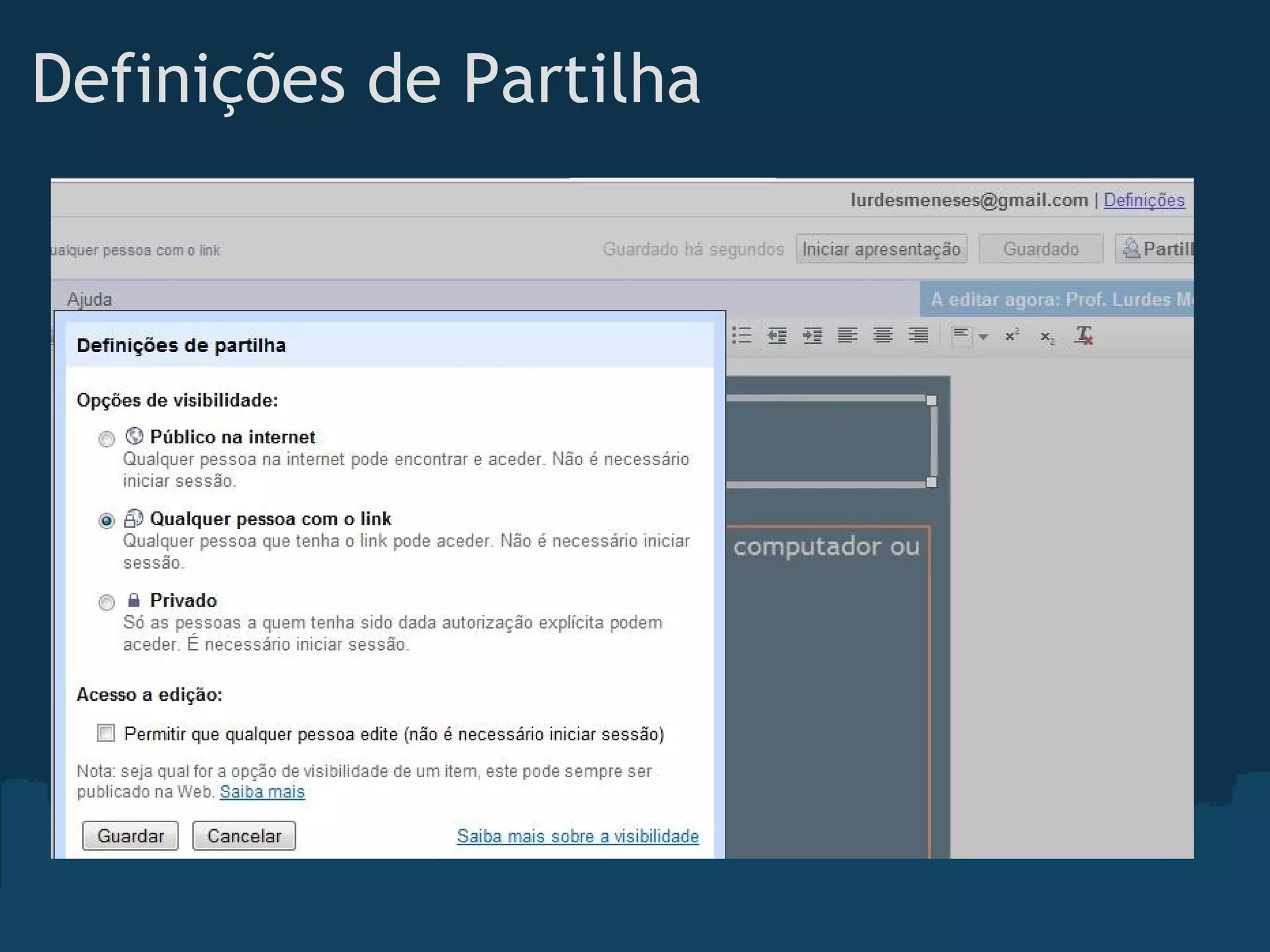
Task: Click the remove formatting icon
Action: tap(1084, 335)
